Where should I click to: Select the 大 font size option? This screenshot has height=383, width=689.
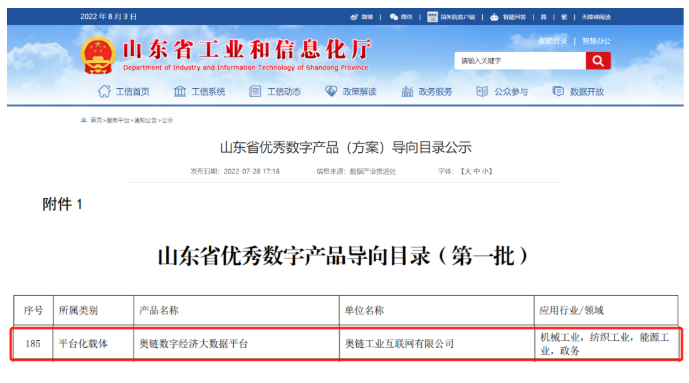468,171
